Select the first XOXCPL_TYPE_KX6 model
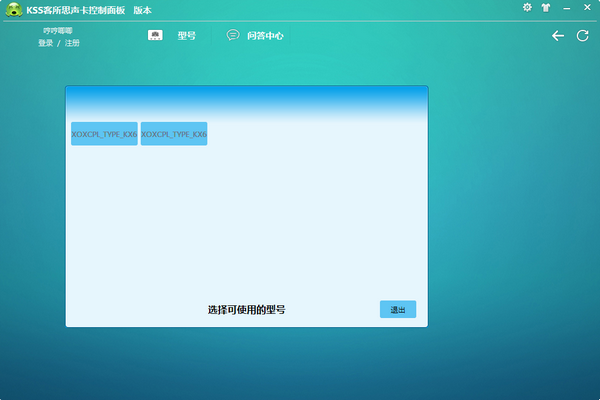This screenshot has width=600, height=400. click(104, 134)
